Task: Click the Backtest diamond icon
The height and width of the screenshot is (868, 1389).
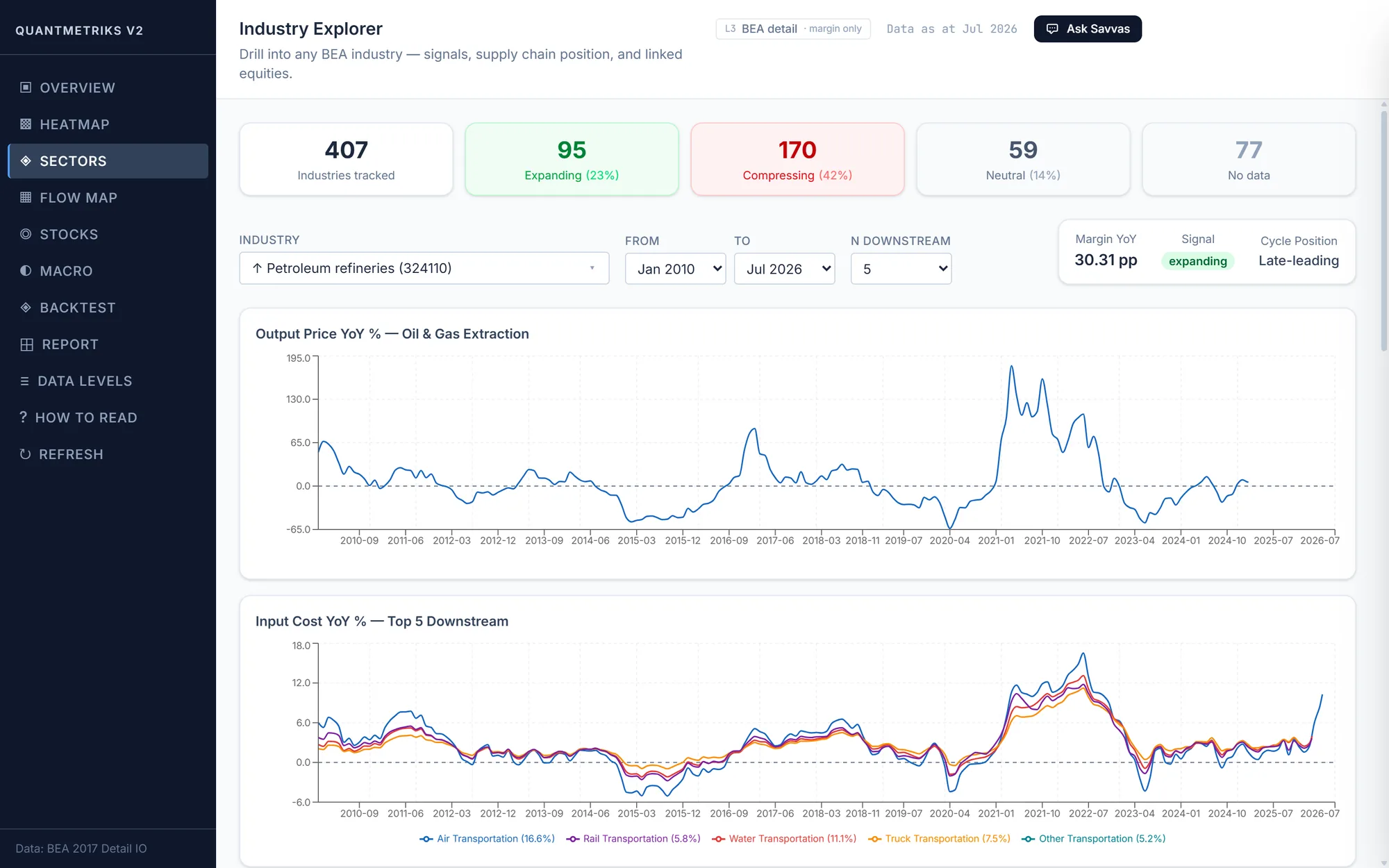Action: tap(26, 308)
